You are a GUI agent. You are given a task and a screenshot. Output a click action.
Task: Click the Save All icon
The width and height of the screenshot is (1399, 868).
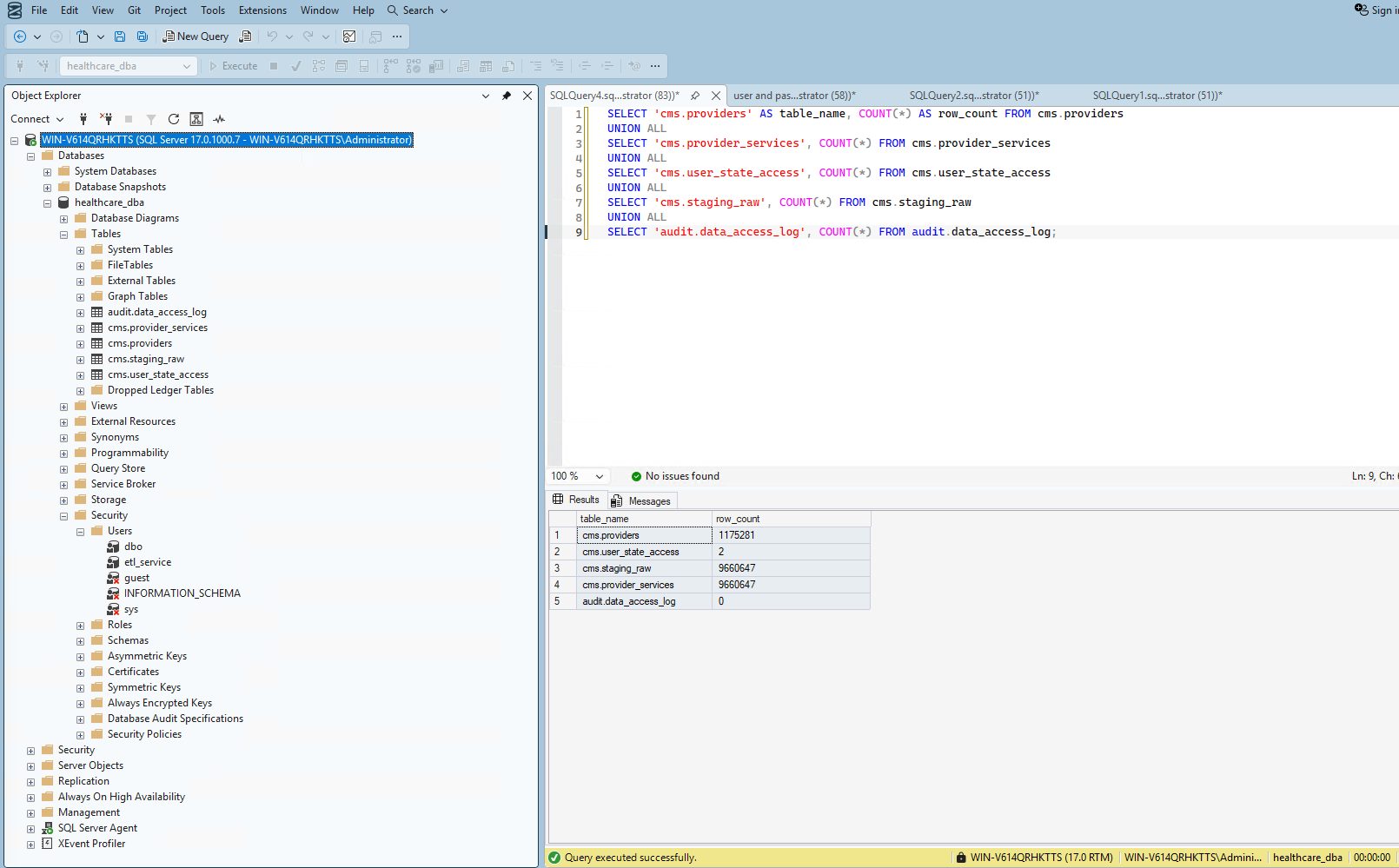pos(143,36)
